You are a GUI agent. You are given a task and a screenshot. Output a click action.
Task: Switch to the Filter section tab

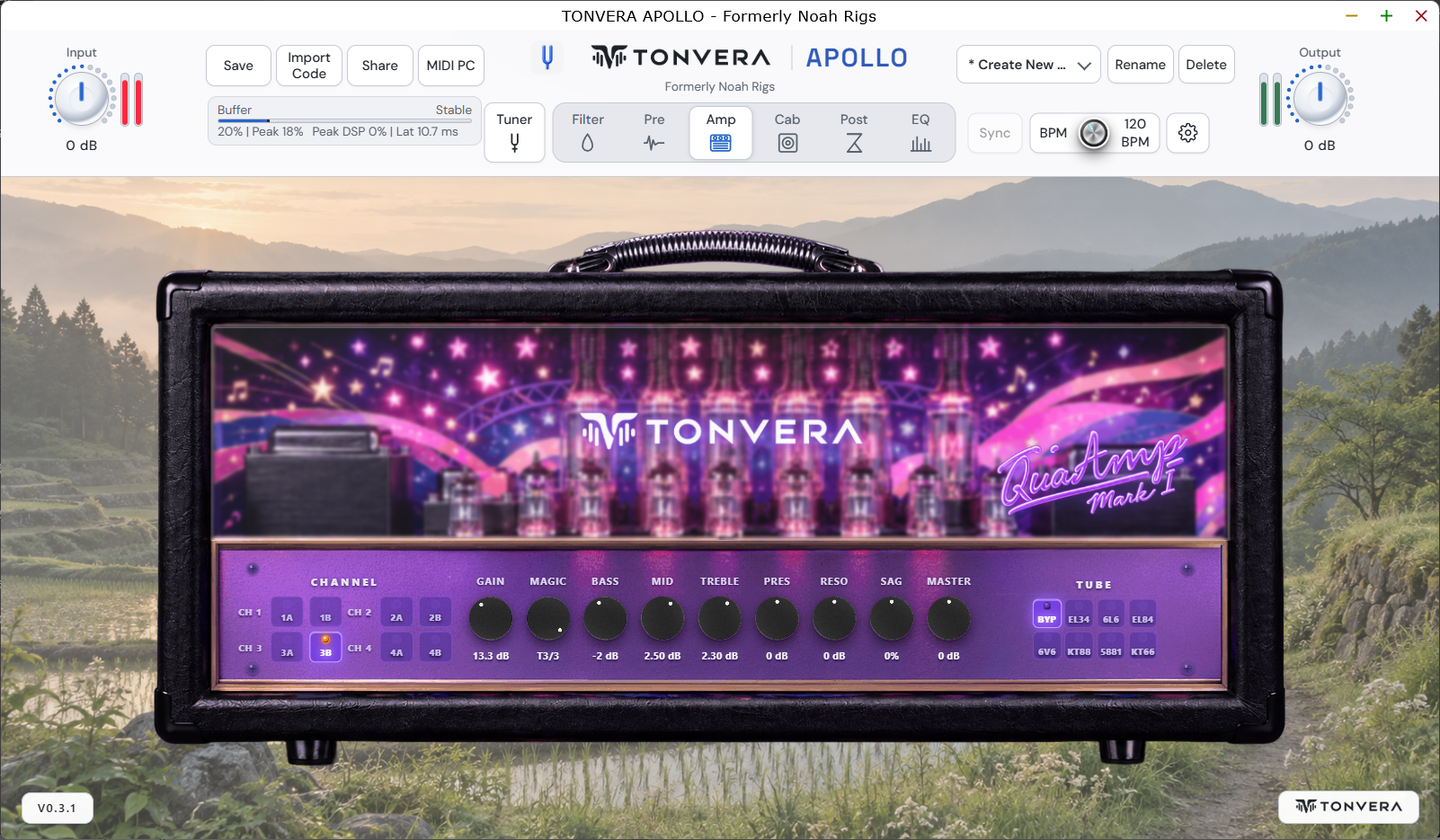(588, 132)
